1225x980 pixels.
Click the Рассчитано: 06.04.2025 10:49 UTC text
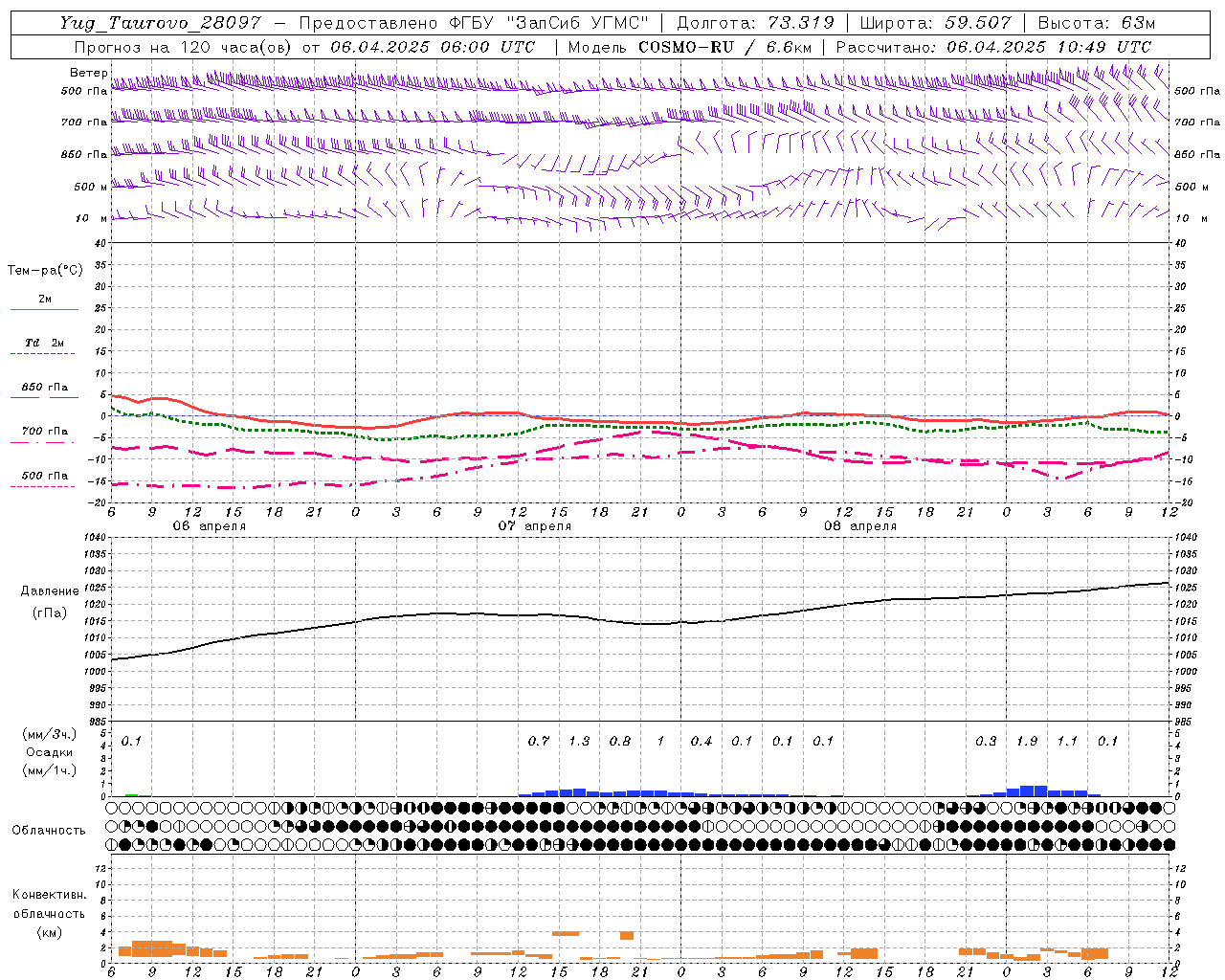[993, 47]
